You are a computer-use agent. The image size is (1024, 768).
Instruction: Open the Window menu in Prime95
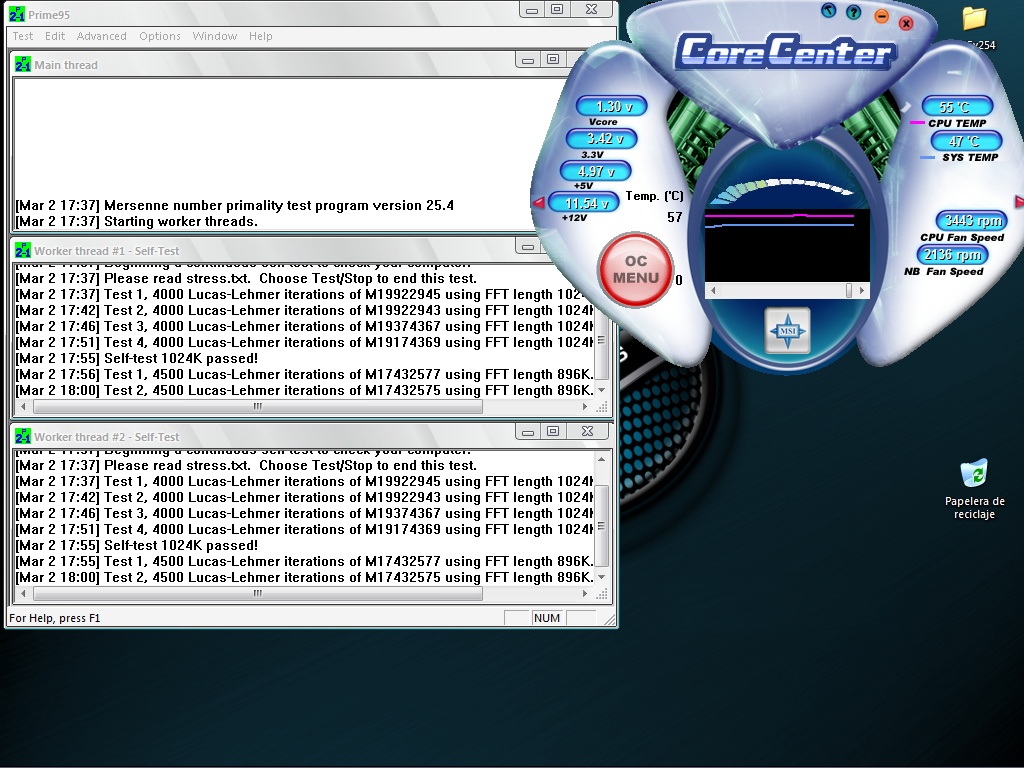(215, 36)
